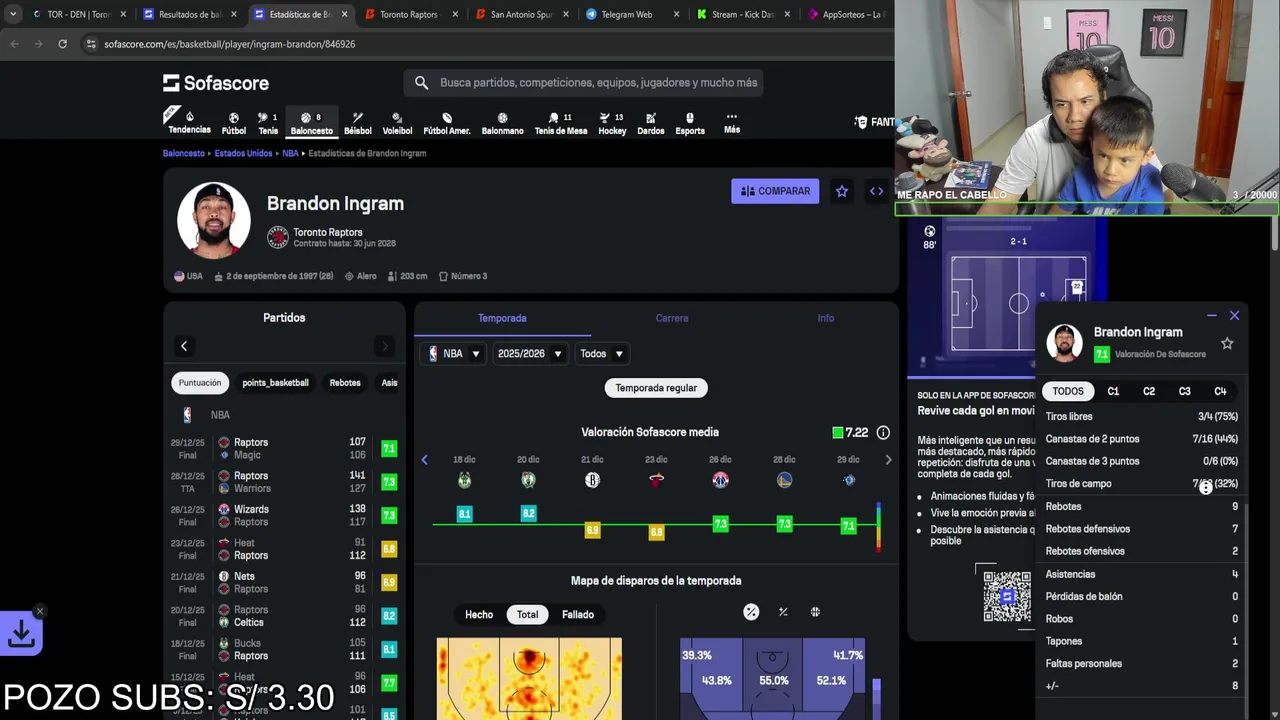Go to previous matches page arrow
The height and width of the screenshot is (720, 1280).
[x=184, y=346]
